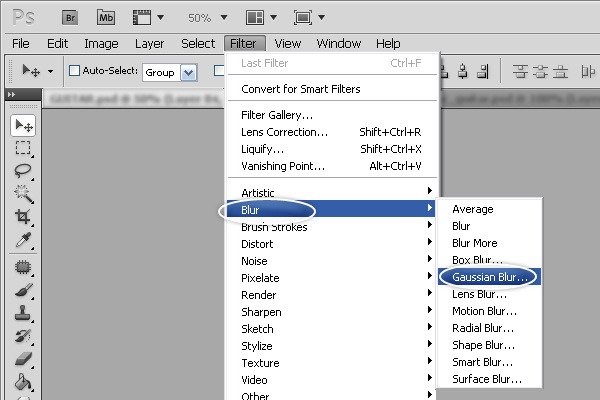Choose Liquify filter

coord(332,149)
